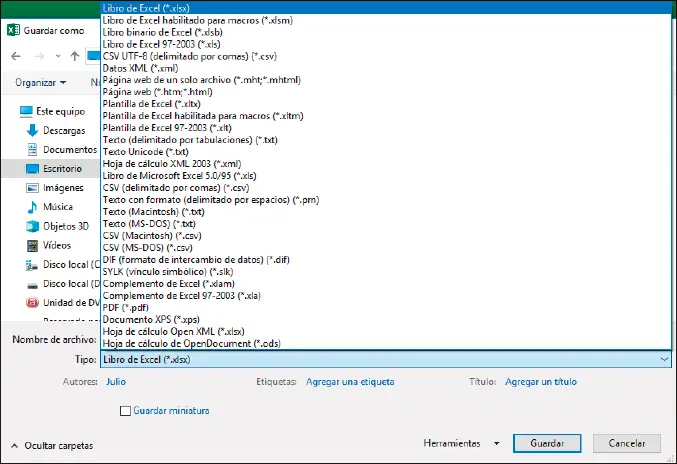Click the forward navigation arrow

pos(39,56)
